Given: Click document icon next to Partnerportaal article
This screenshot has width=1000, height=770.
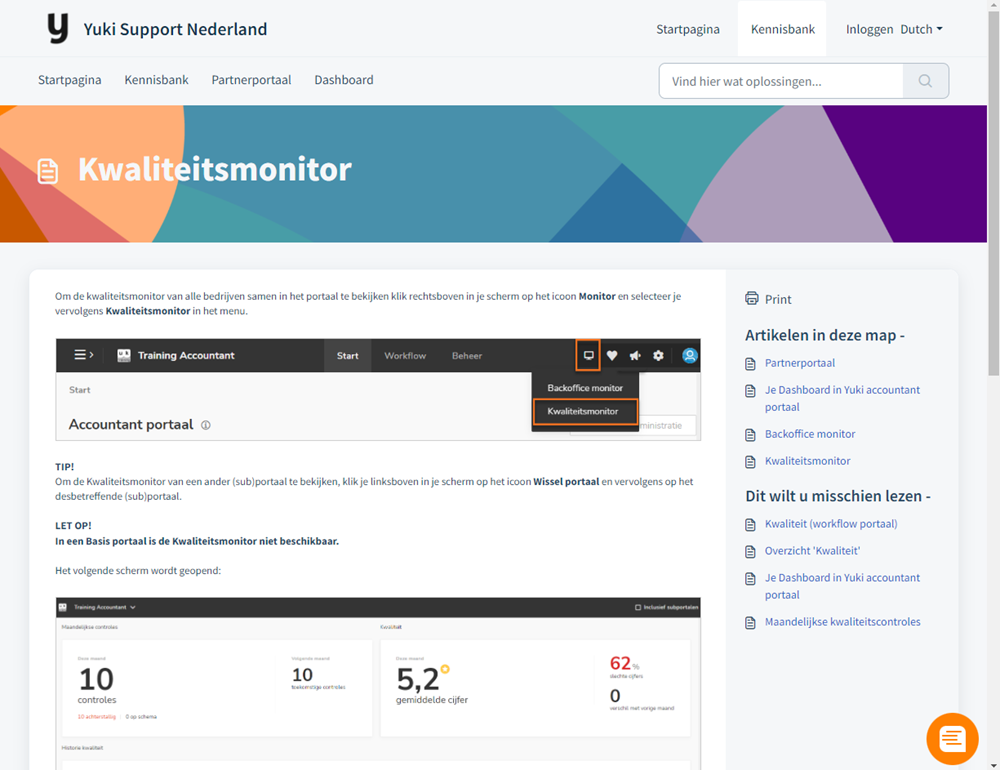Looking at the screenshot, I should (751, 364).
